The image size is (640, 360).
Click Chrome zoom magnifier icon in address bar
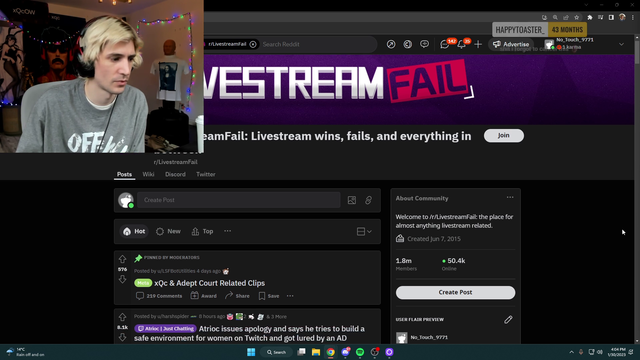coord(555,17)
